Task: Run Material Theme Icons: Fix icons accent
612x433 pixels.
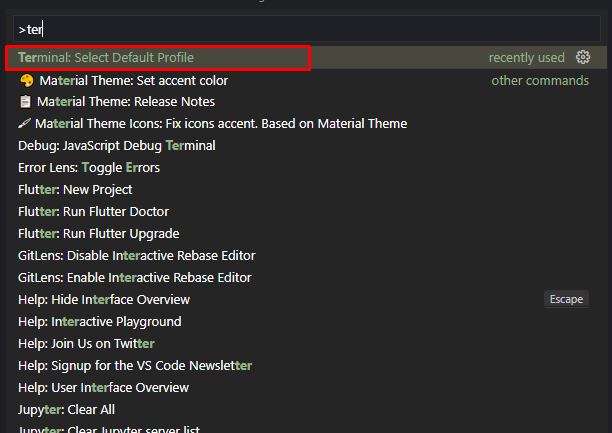Action: click(306, 124)
